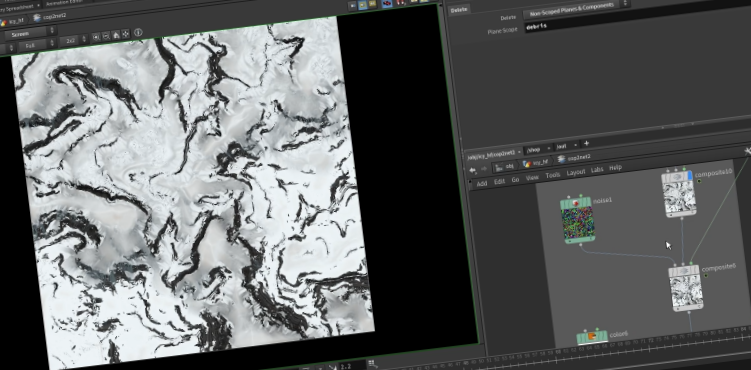Viewport: 751px width, 370px height.
Task: Open the /shop tab dropdown arrow
Action: tap(549, 148)
